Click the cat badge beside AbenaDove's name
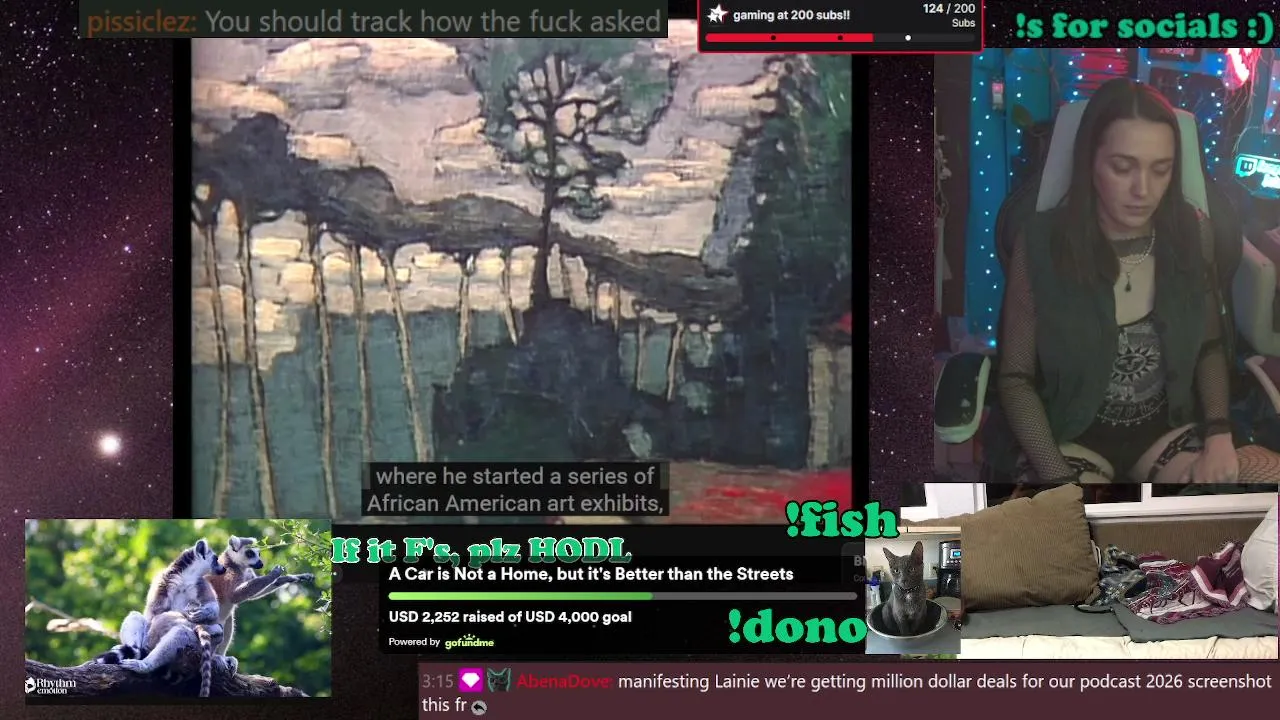Viewport: 1280px width, 720px height. tap(498, 682)
